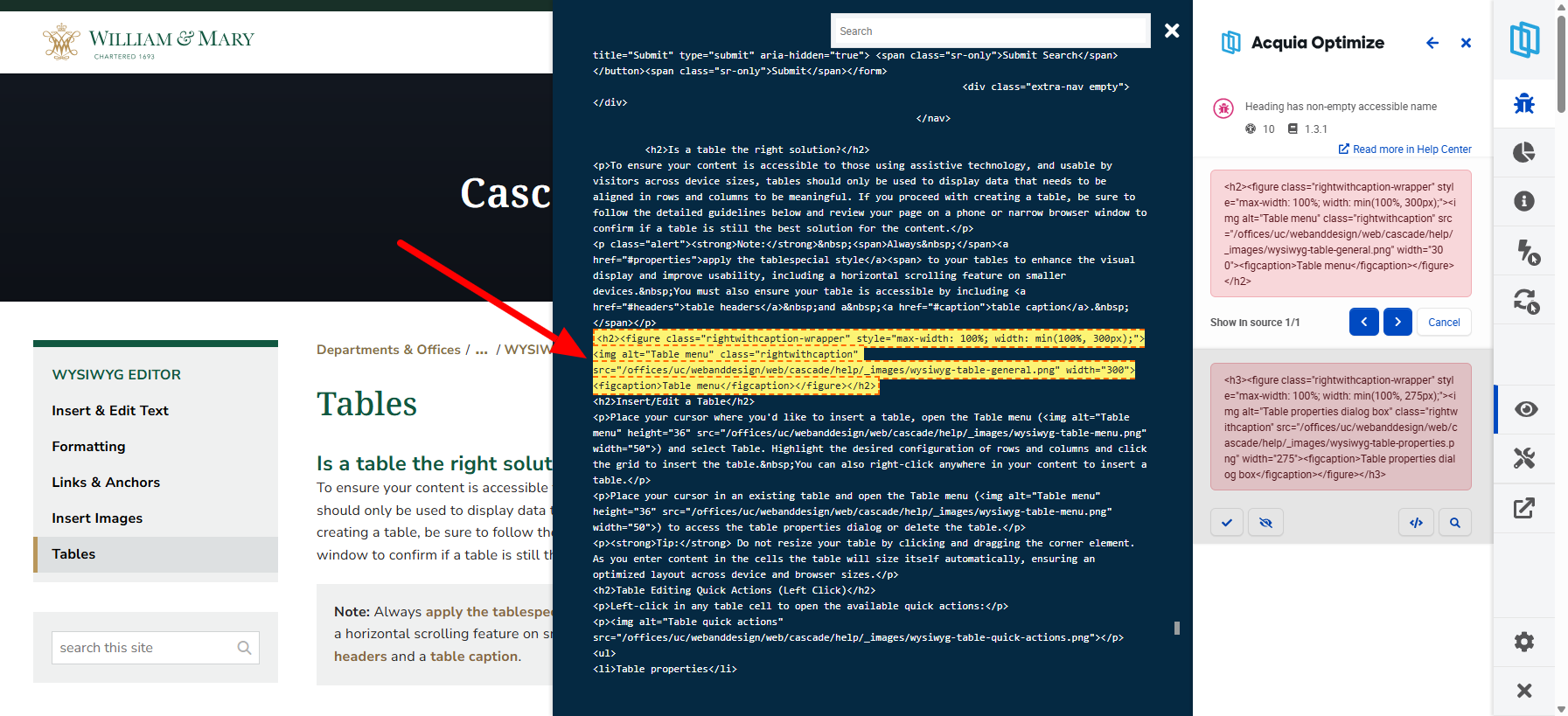Screen dimensions: 1568x716
Task: Open Links & Anchors in side menu
Action: tap(106, 482)
